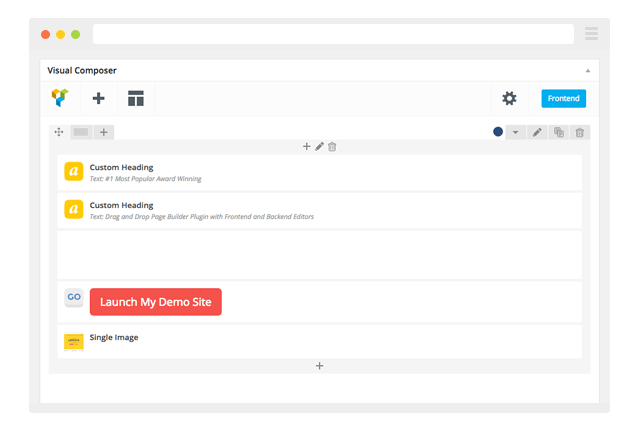Add a new element with the toolbar plus icon
Image resolution: width=640 pixels, height=430 pixels.
(x=98, y=98)
